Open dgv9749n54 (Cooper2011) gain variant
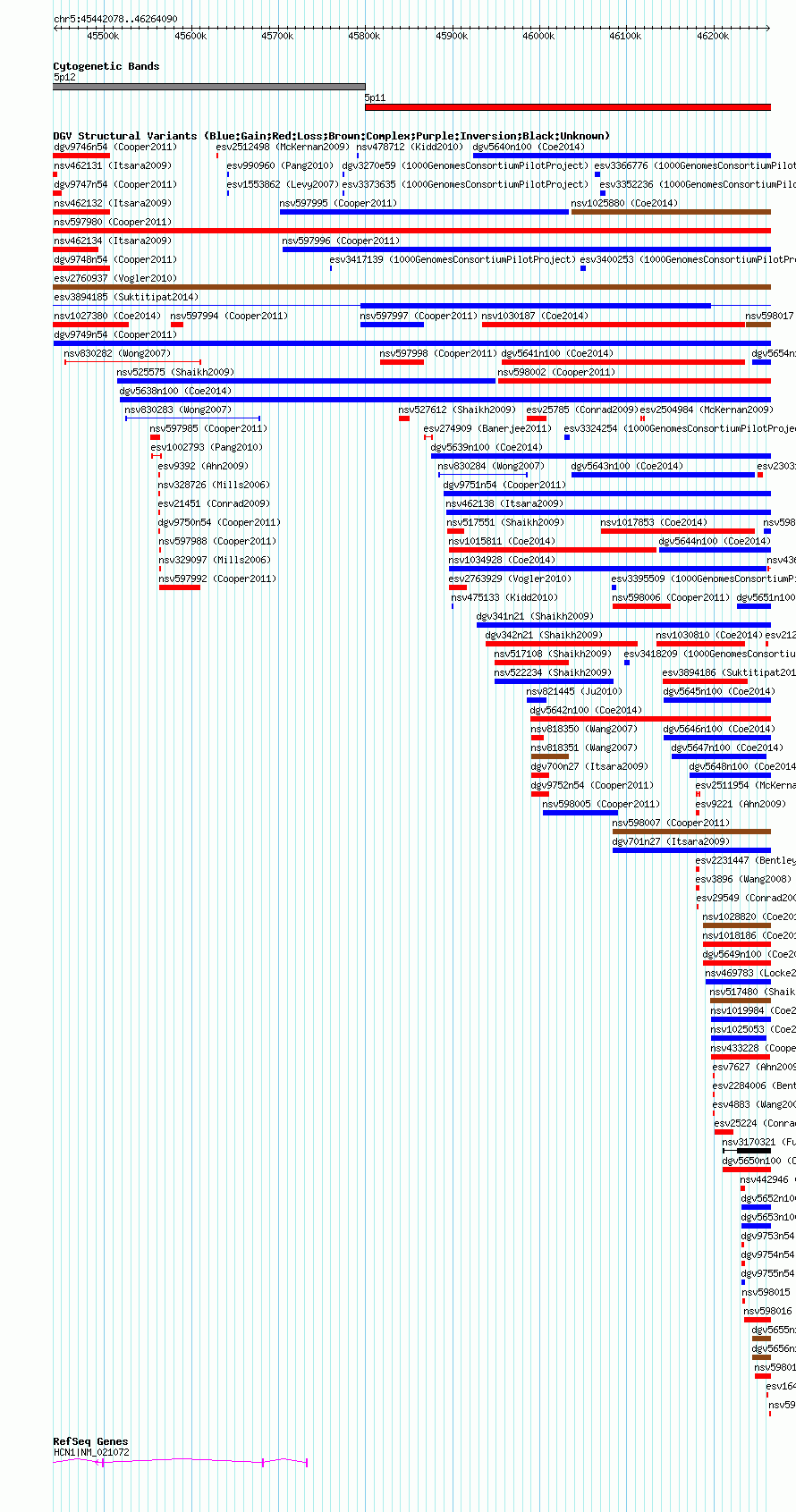This screenshot has width=796, height=1512. (411, 343)
